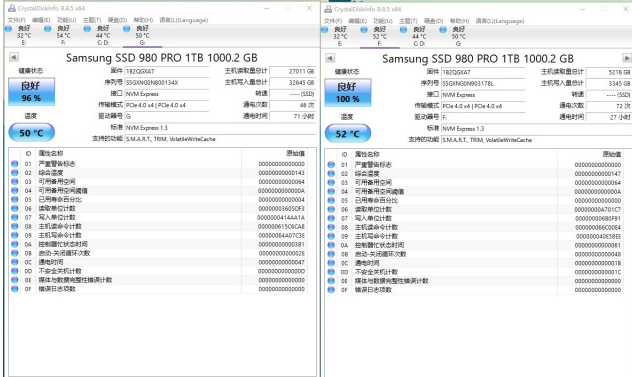
Task: Click the 52 °C temperature button
Action: [x=348, y=133]
